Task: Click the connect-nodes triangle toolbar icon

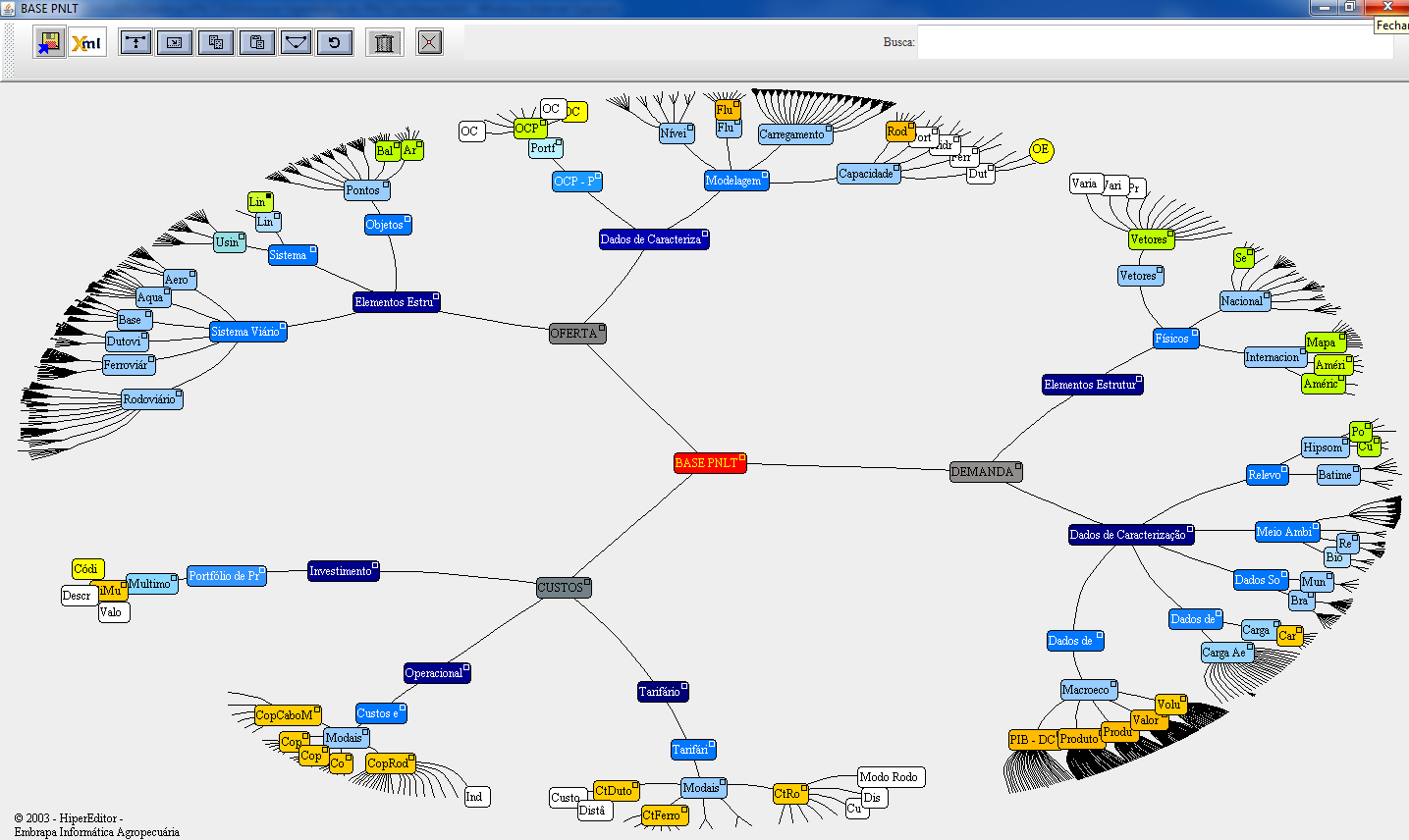Action: coord(296,42)
